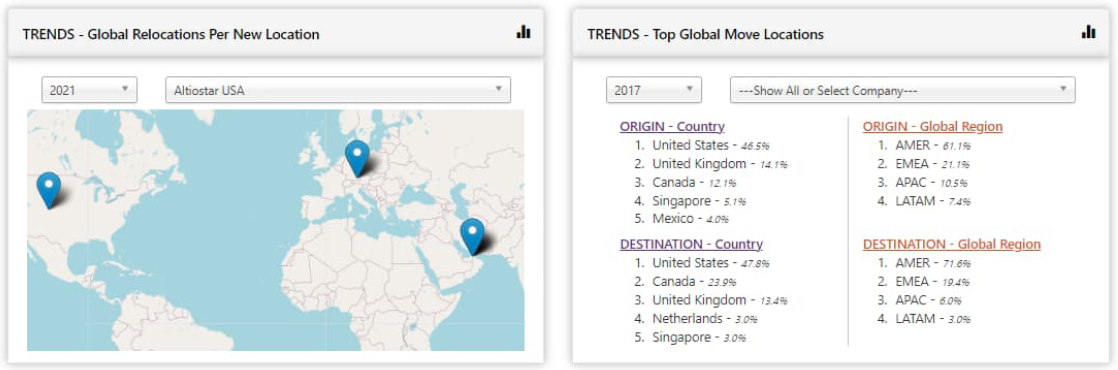Screen dimensions: 1118x370
Task: Select origin United Kingdom 14.1% entry
Action: (x=720, y=164)
